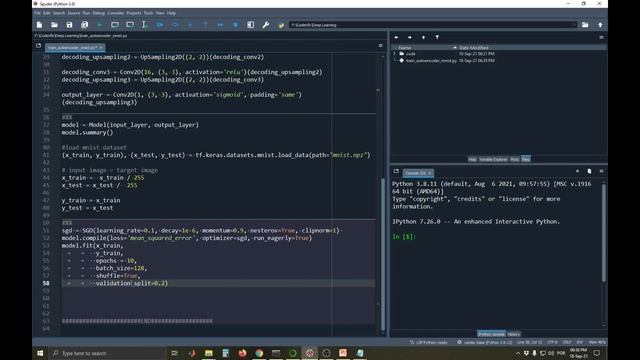Open the PYTHONPATH manager
The width and height of the screenshot is (640, 360).
[x=281, y=25]
